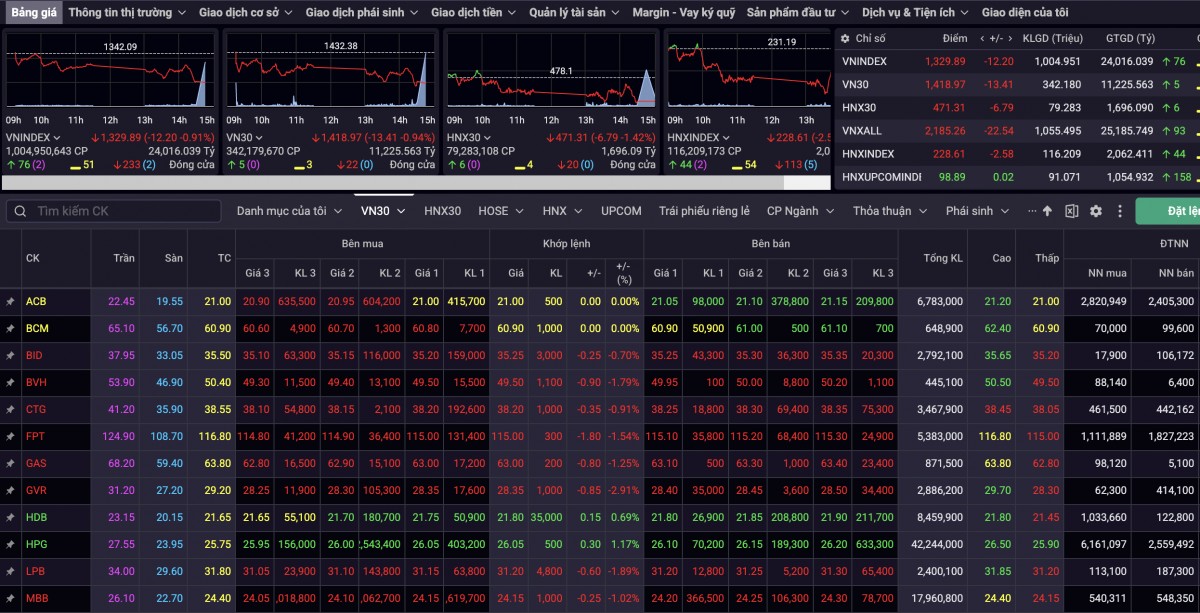Focus the Tìm kiếm CK search field
This screenshot has height=613, width=1200.
pos(120,211)
